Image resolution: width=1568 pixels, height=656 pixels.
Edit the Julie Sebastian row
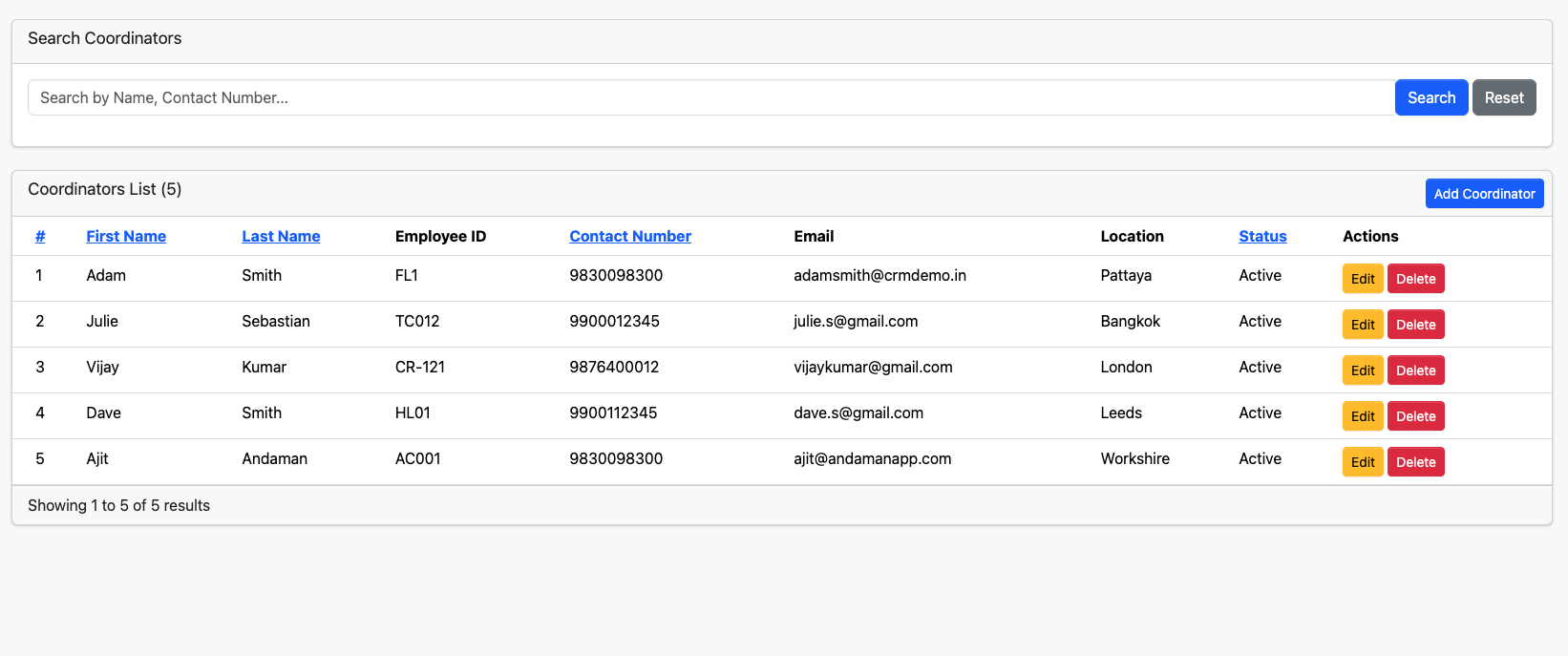1363,325
